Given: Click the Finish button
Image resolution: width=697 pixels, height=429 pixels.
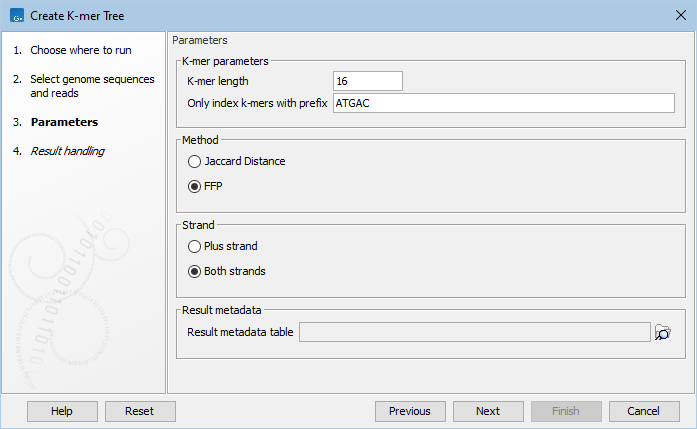Looking at the screenshot, I should coord(566,411).
